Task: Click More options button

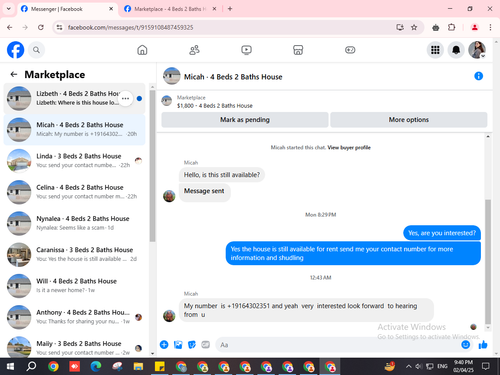Action: (x=409, y=120)
